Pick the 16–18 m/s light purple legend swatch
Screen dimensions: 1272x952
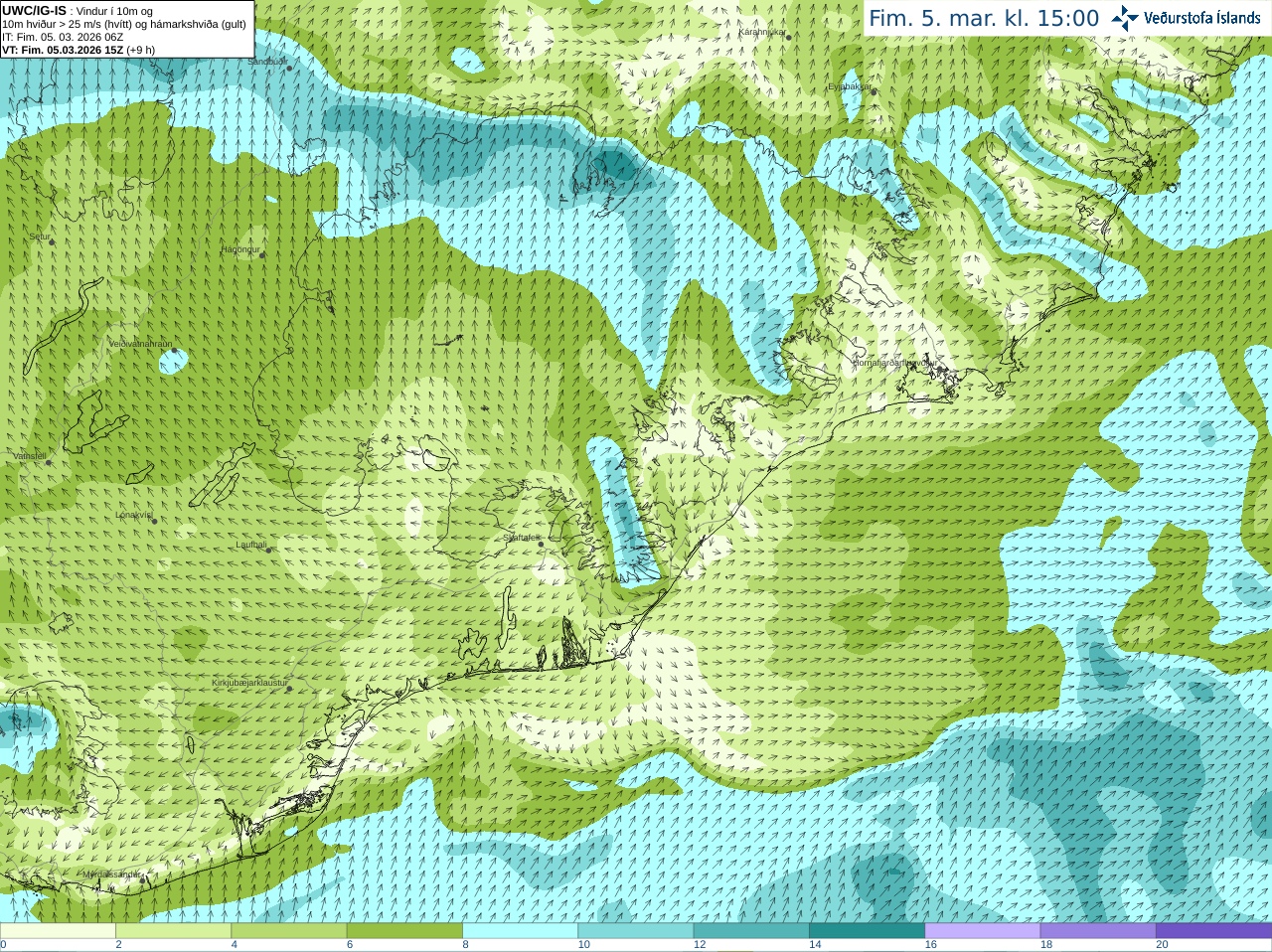click(982, 931)
